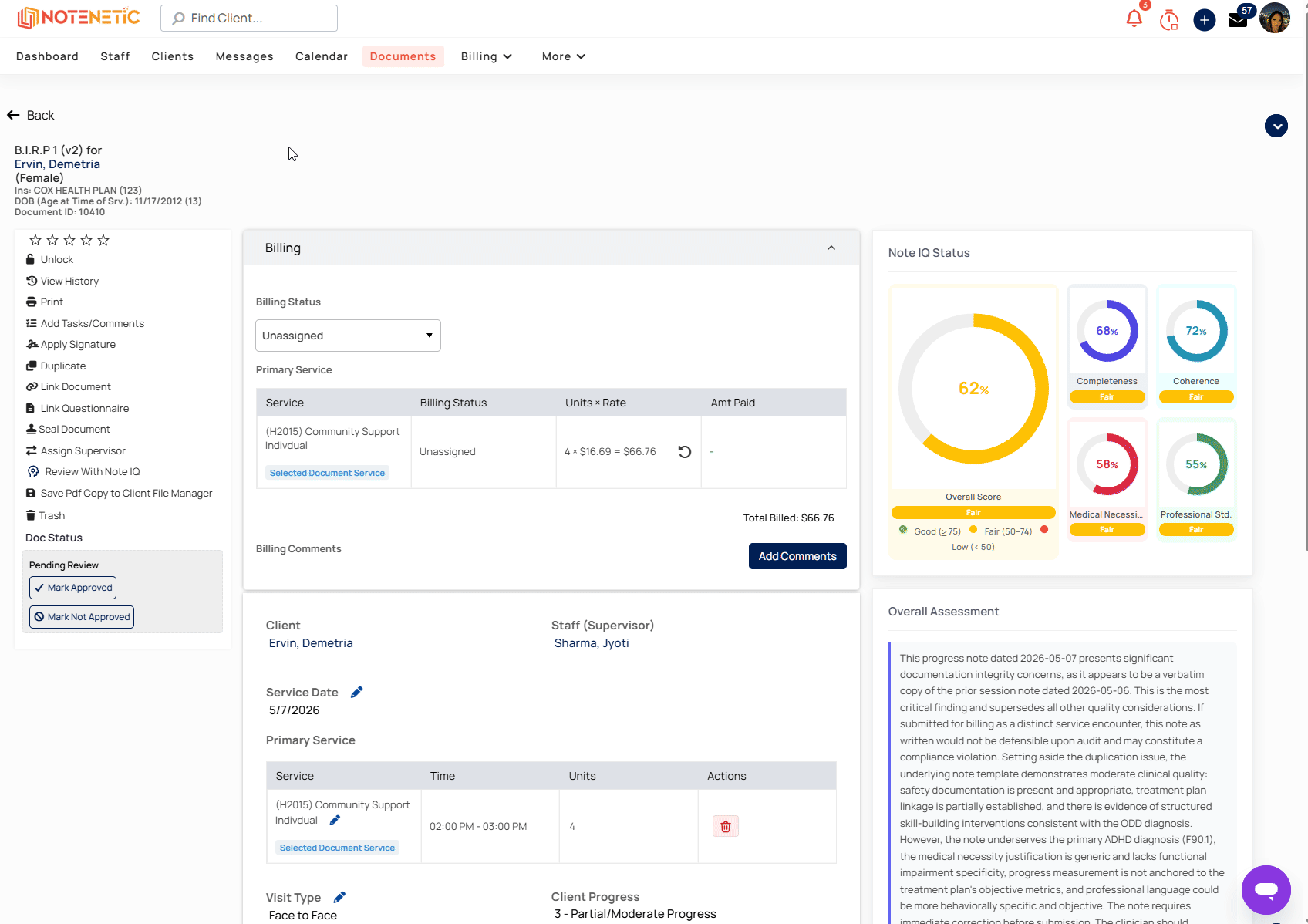Click the Overall Score 62% gauge
The width and height of the screenshot is (1308, 924).
(973, 389)
